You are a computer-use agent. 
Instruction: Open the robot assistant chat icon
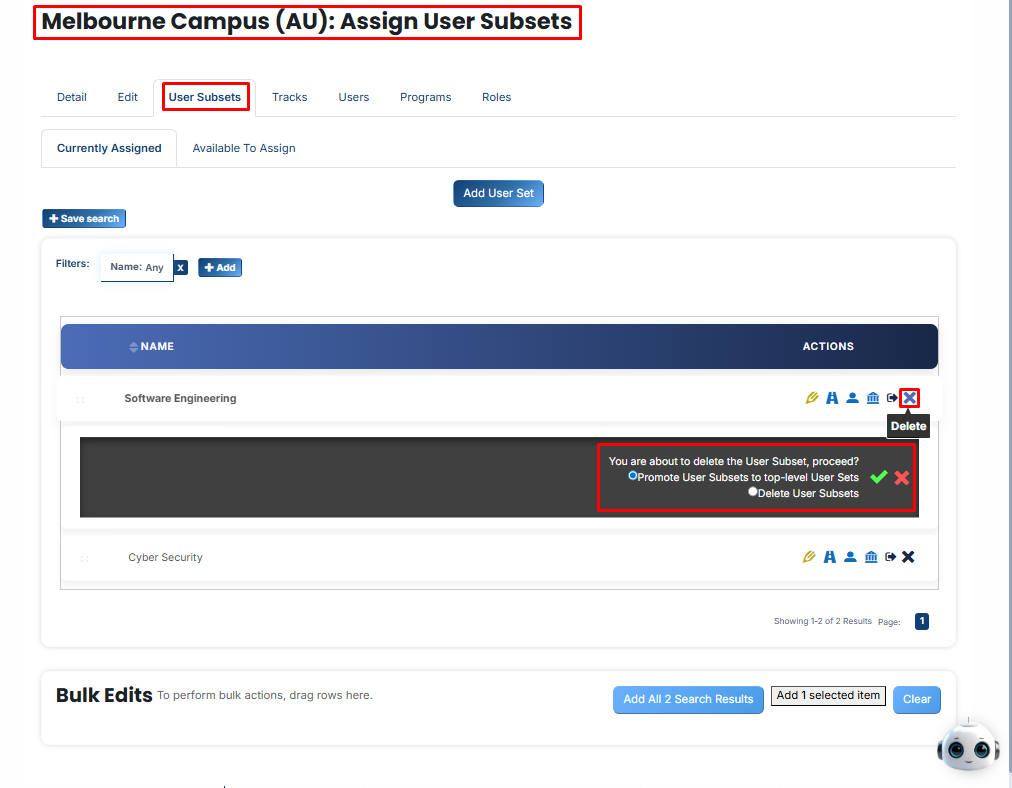[967, 746]
